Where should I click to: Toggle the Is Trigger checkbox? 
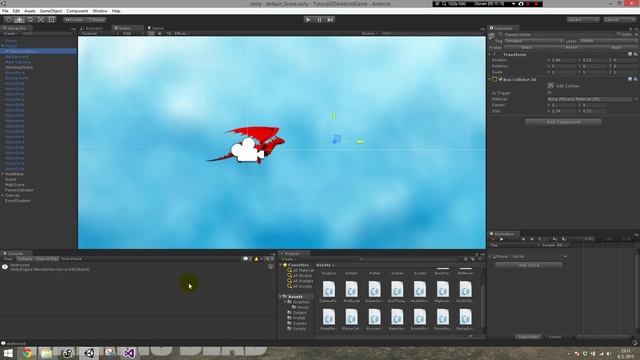coord(549,93)
